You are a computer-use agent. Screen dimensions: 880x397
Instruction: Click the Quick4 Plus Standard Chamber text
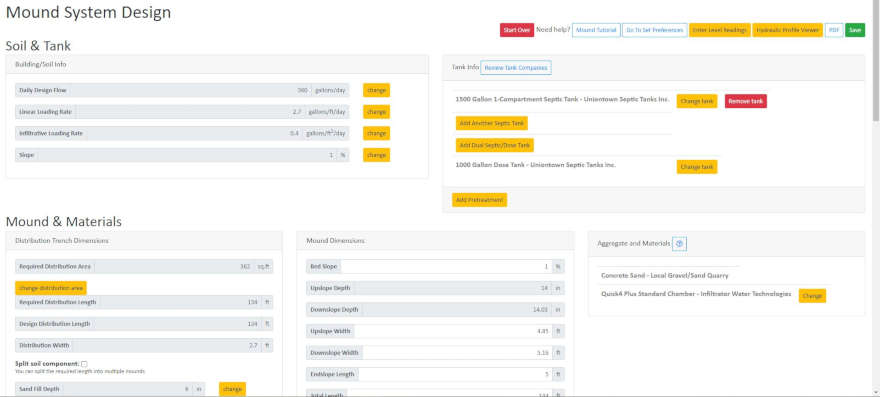tap(696, 294)
